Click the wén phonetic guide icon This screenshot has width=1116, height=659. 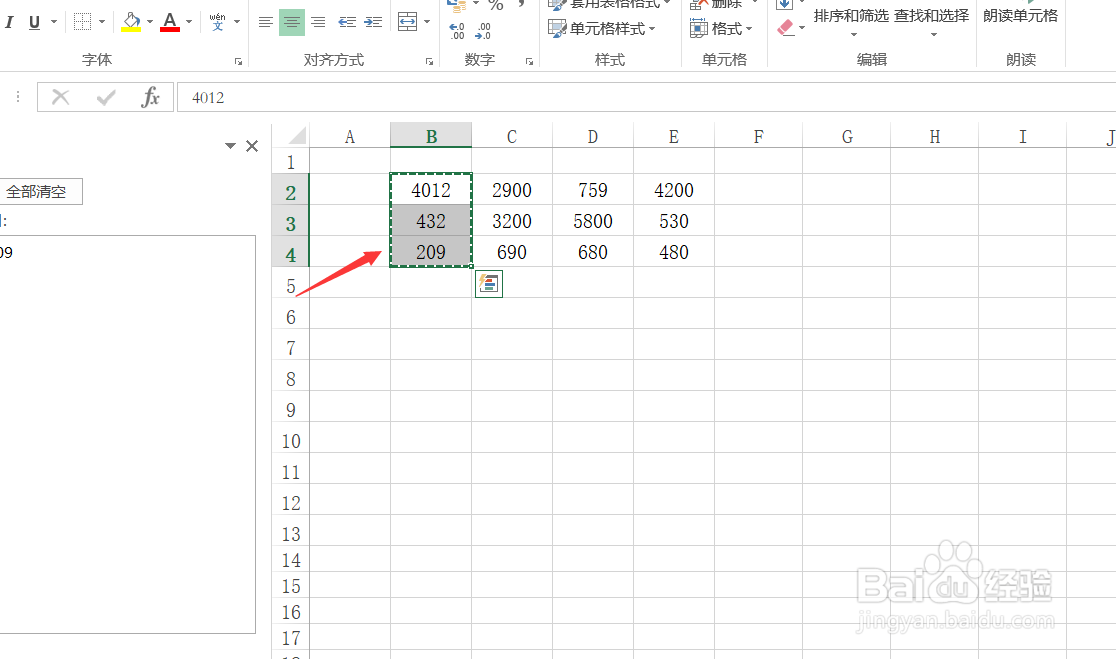[x=218, y=22]
